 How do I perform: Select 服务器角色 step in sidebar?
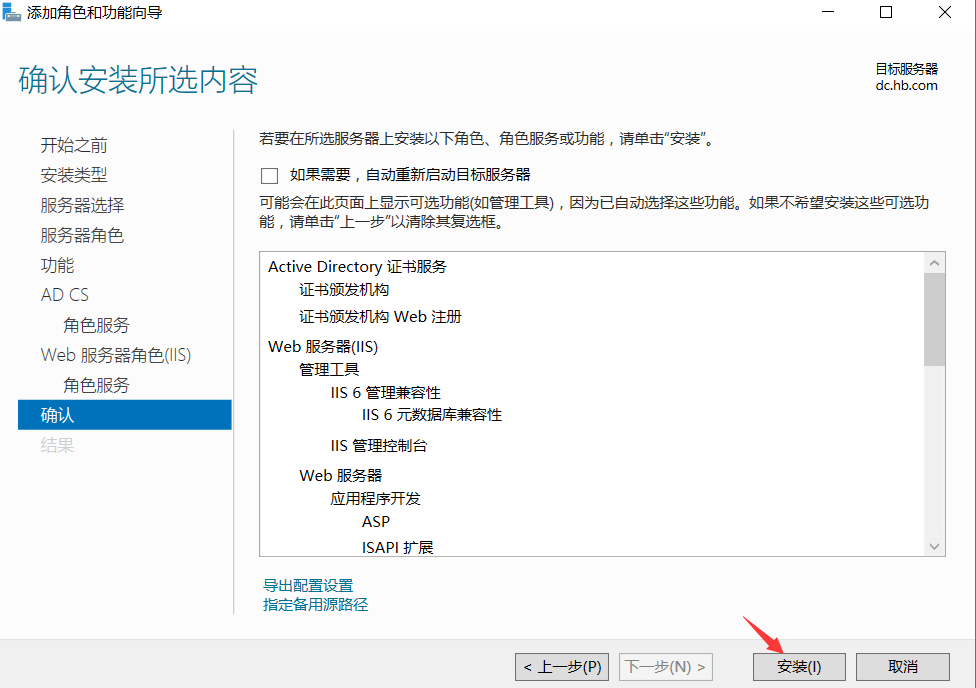pos(82,235)
